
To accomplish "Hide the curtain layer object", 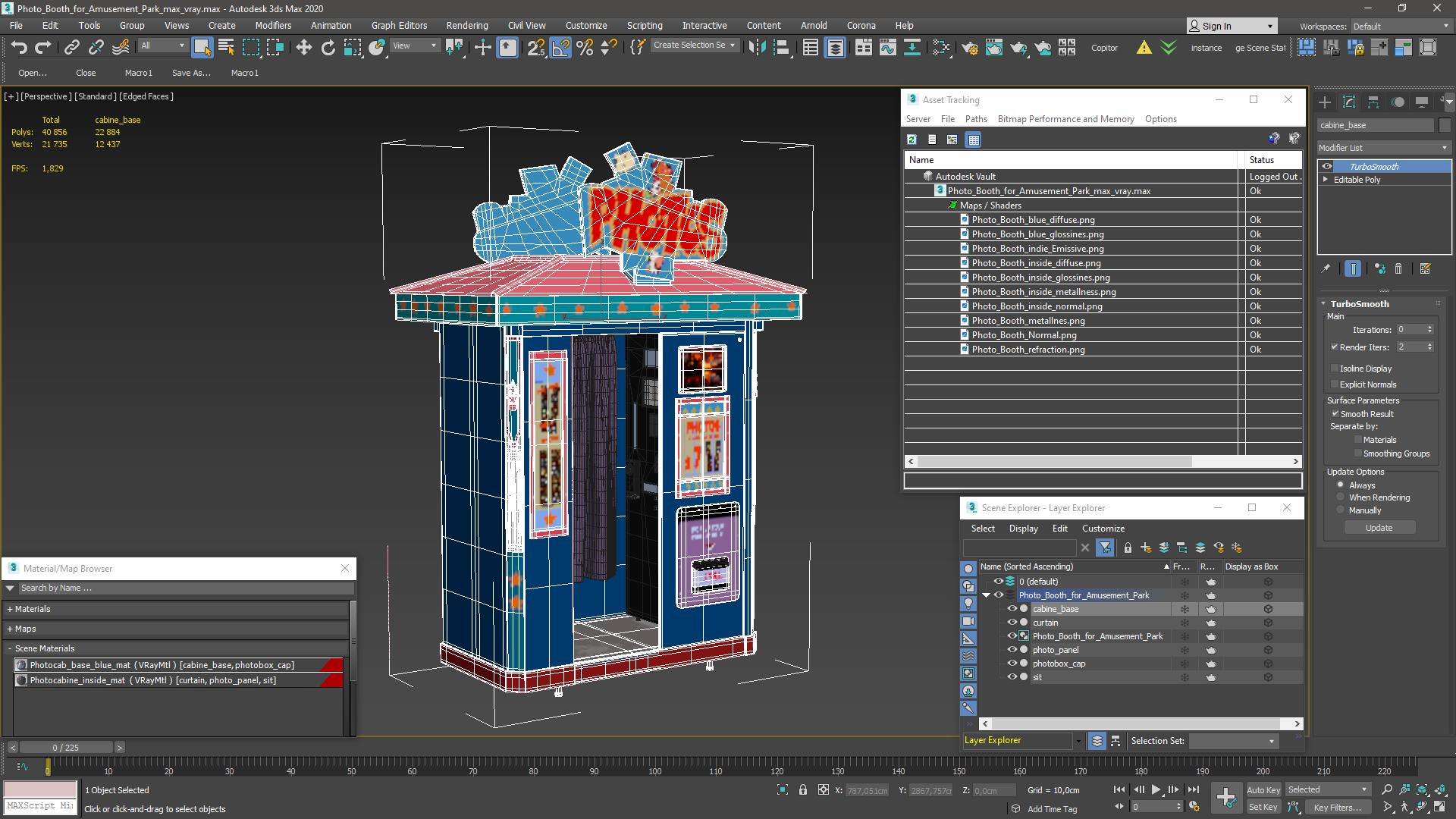I will [1012, 623].
